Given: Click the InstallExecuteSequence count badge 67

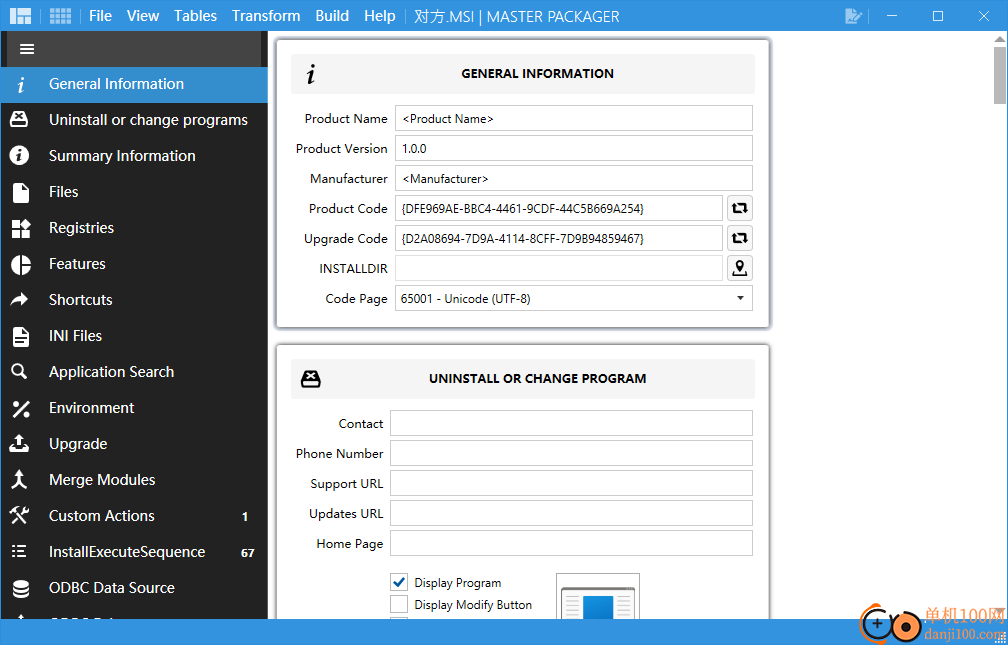Looking at the screenshot, I should 248,552.
